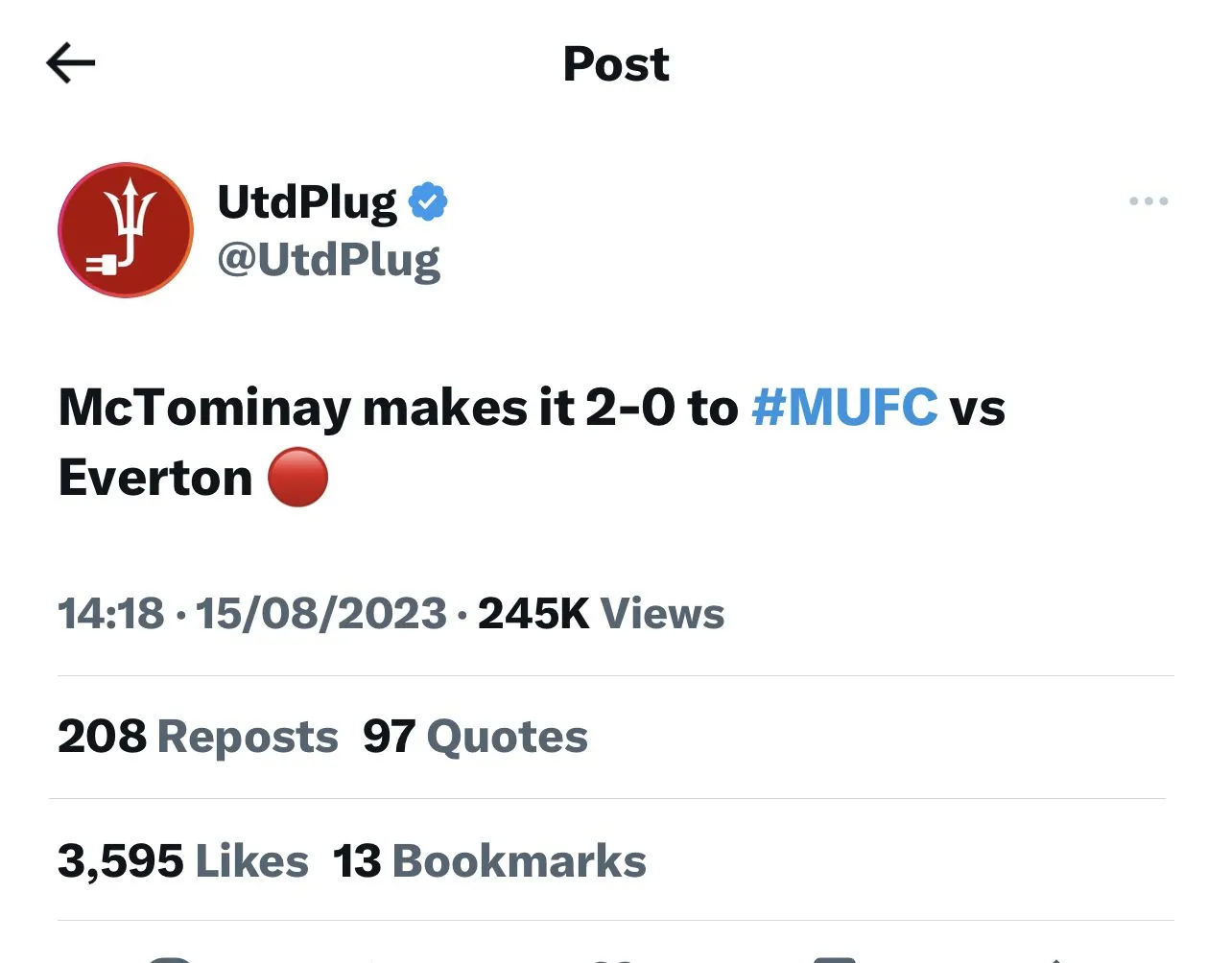View the 208 Reposts list
Screen dimensions: 1232x963
[198, 737]
